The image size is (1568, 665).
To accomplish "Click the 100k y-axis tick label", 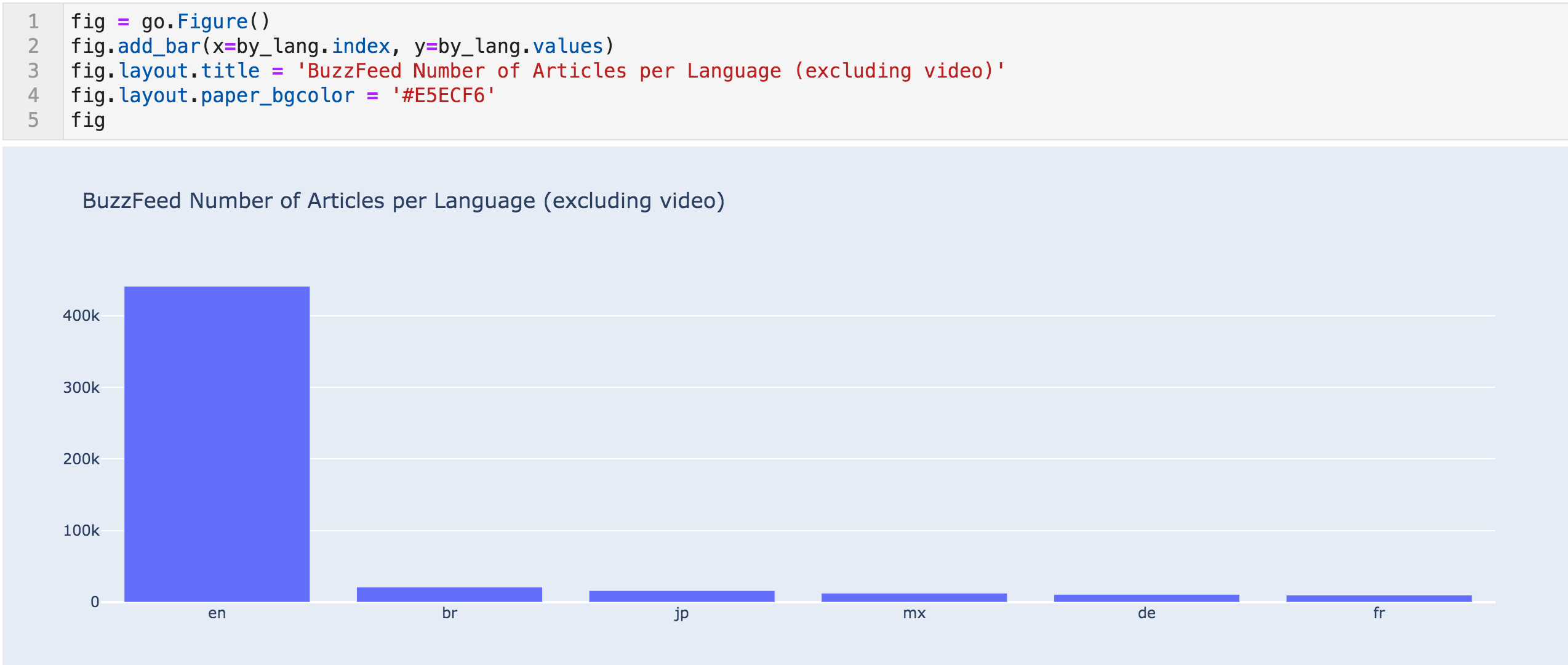I will tap(81, 531).
